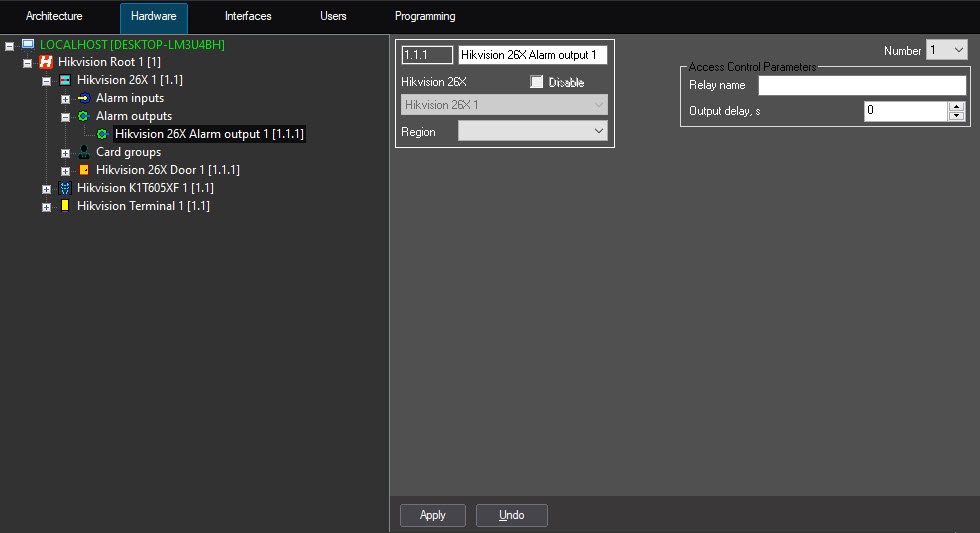
Task: Click the Hikvision 26X 1 device icon
Action: [x=65, y=80]
